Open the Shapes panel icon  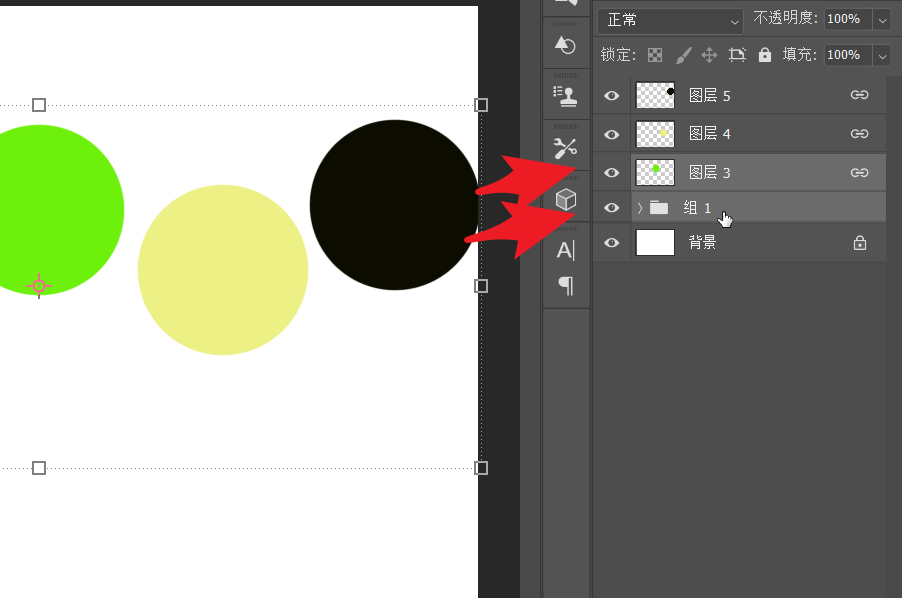coord(566,45)
